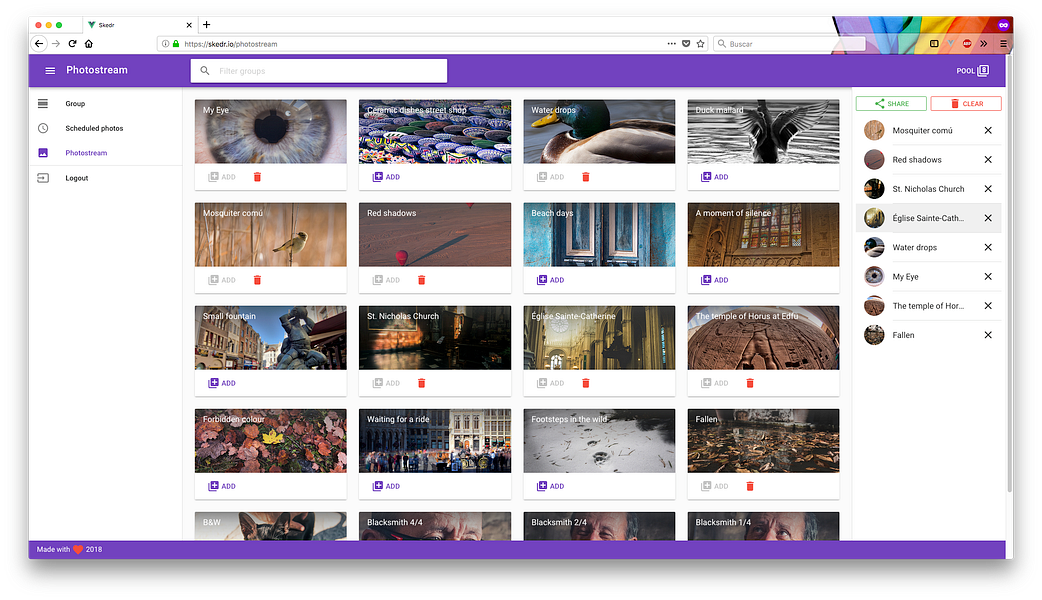The image size is (1042, 600).
Task: Click the page vertical scrollbar
Action: (1009, 272)
